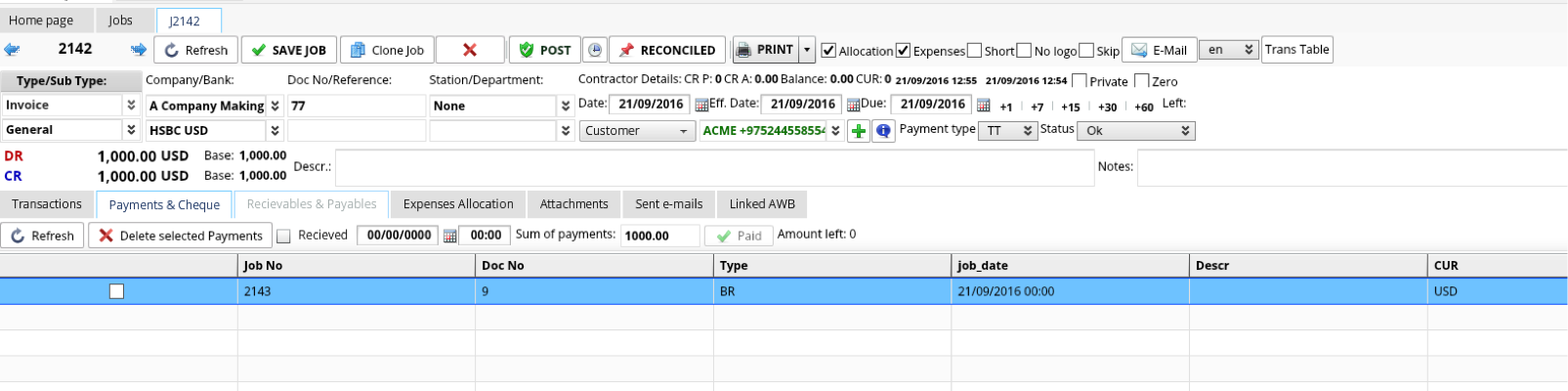This screenshot has width=1568, height=391.
Task: Go to previous job with left arrow
Action: [x=12, y=50]
